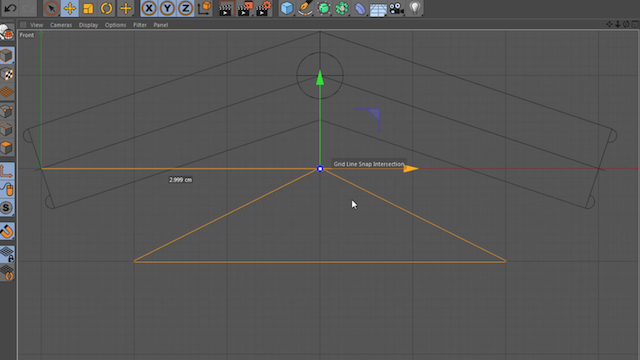Open the Display viewport menu
The image size is (640, 360).
tap(88, 25)
